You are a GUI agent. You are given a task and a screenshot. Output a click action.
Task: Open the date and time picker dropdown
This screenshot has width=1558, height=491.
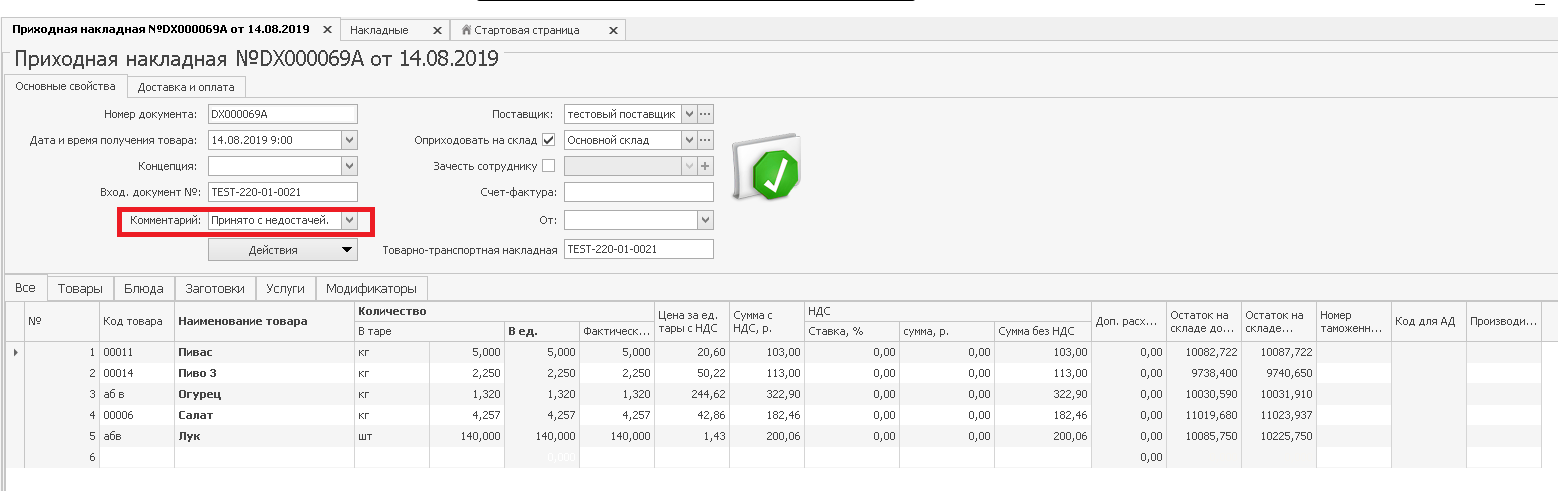[348, 140]
